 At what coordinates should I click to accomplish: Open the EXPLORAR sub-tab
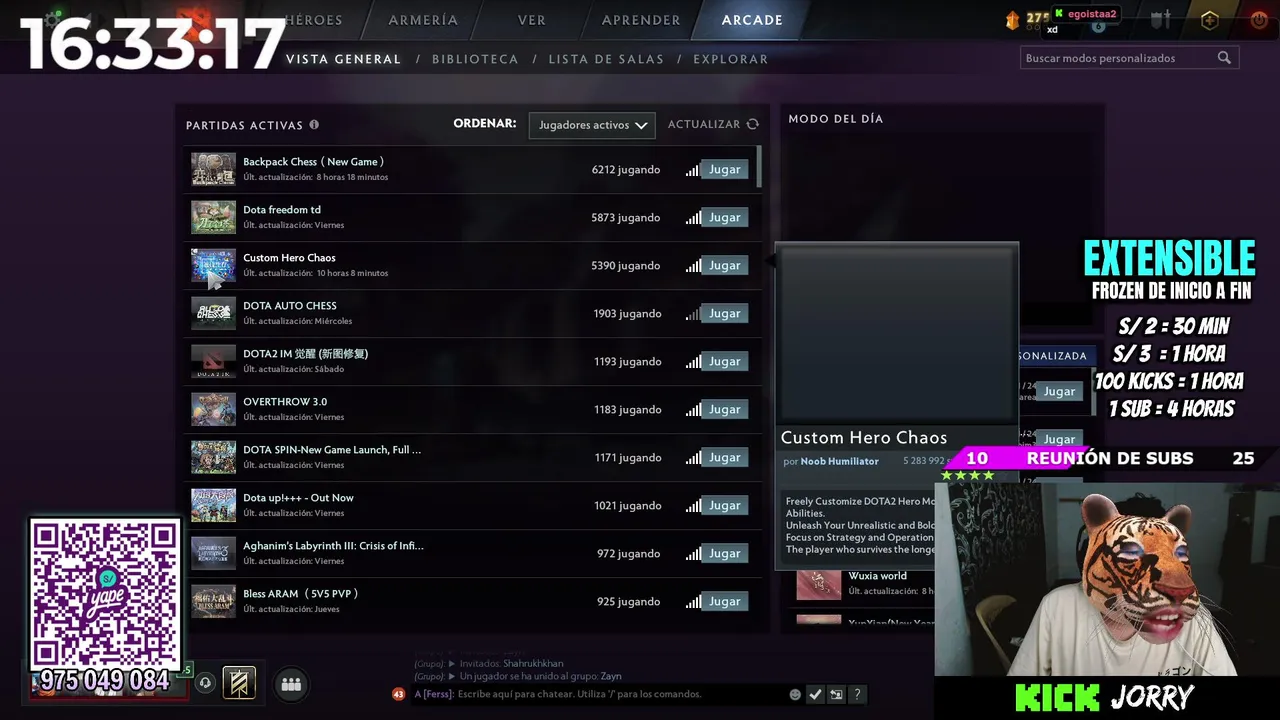tap(731, 59)
